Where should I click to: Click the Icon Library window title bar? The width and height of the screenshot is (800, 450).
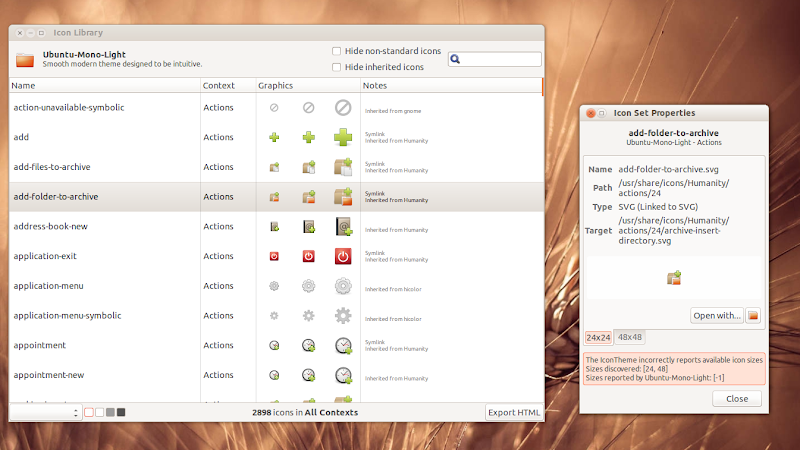(277, 33)
